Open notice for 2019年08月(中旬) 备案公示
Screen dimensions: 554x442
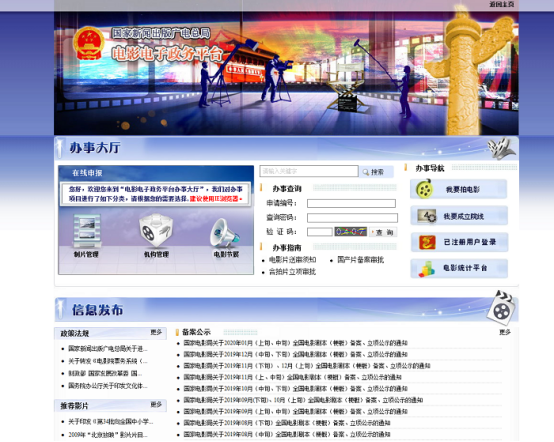click(x=287, y=434)
